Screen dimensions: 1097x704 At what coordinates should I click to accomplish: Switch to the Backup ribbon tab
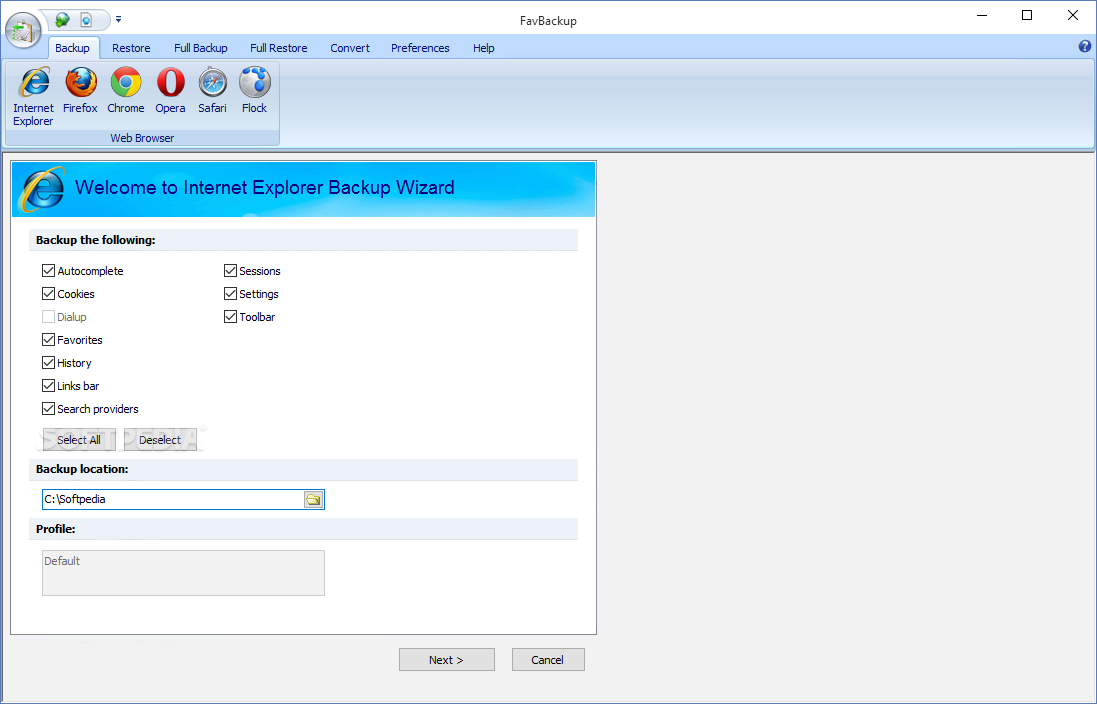pos(72,48)
